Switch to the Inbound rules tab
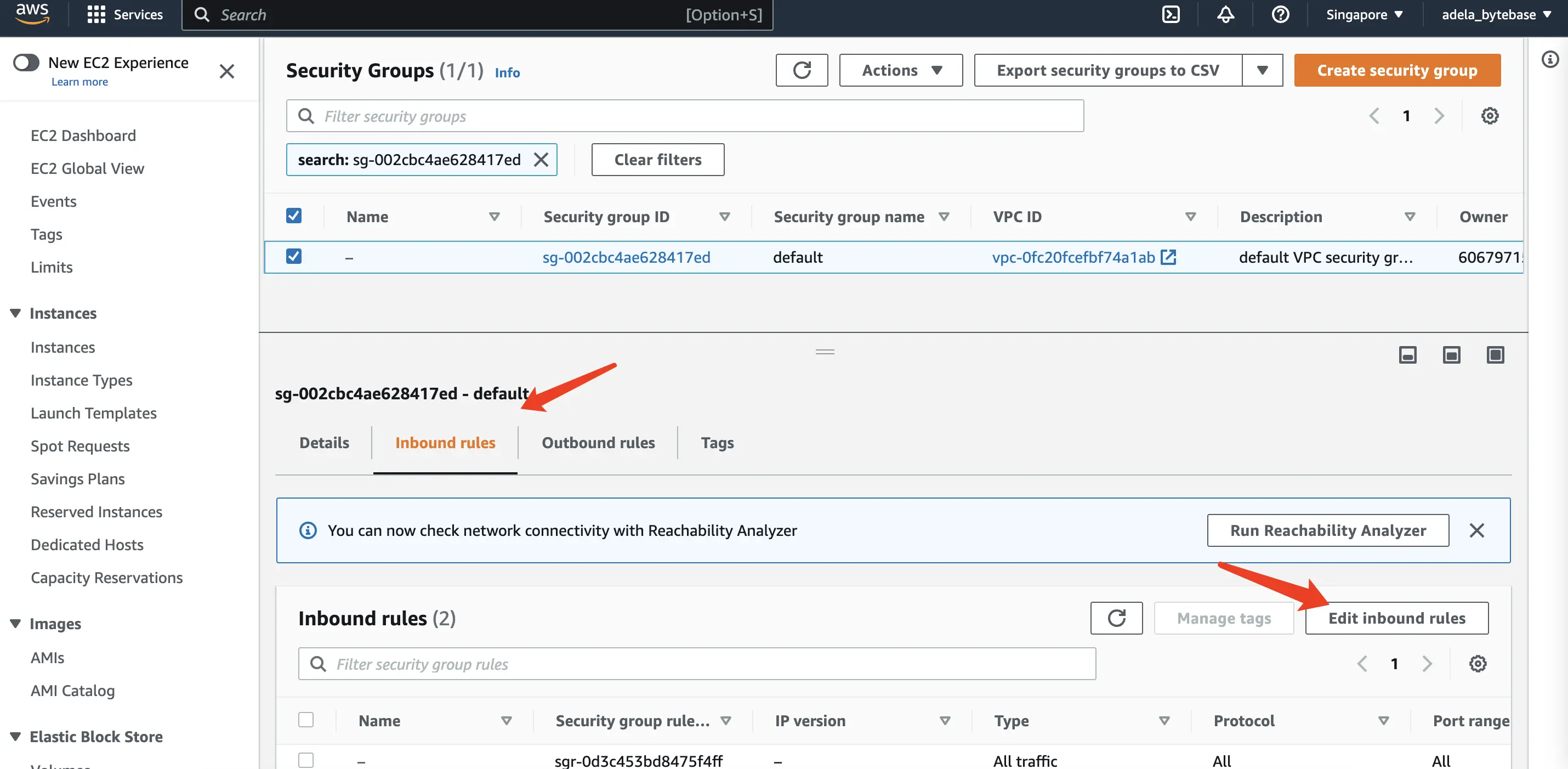The image size is (1568, 769). pyautogui.click(x=445, y=443)
